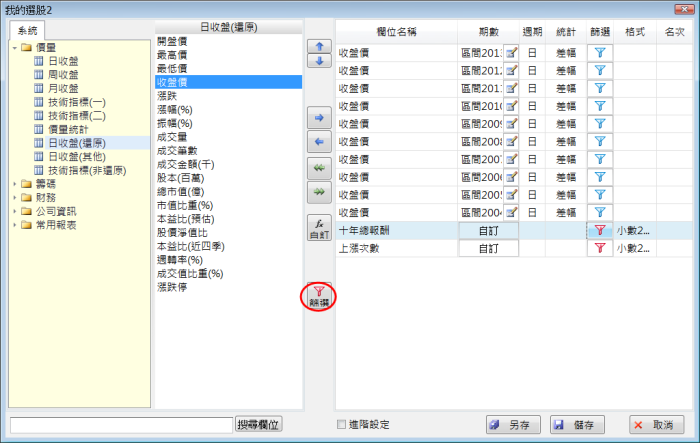Remove field using the single left arrow

[x=319, y=142]
